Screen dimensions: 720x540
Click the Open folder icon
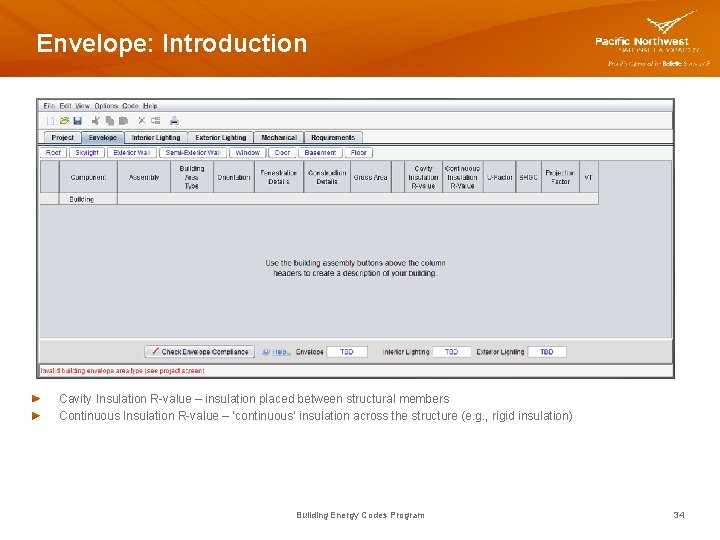(x=64, y=121)
